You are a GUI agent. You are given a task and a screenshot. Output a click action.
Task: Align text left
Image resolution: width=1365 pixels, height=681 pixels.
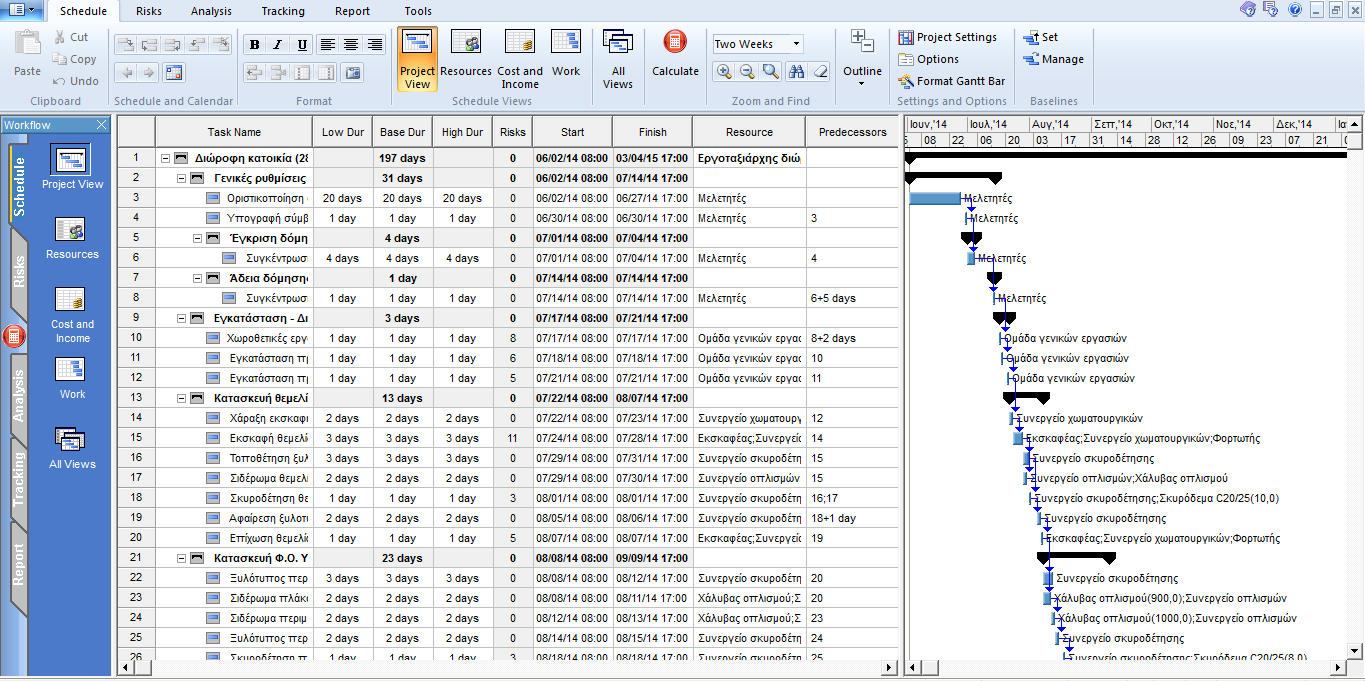(x=328, y=45)
